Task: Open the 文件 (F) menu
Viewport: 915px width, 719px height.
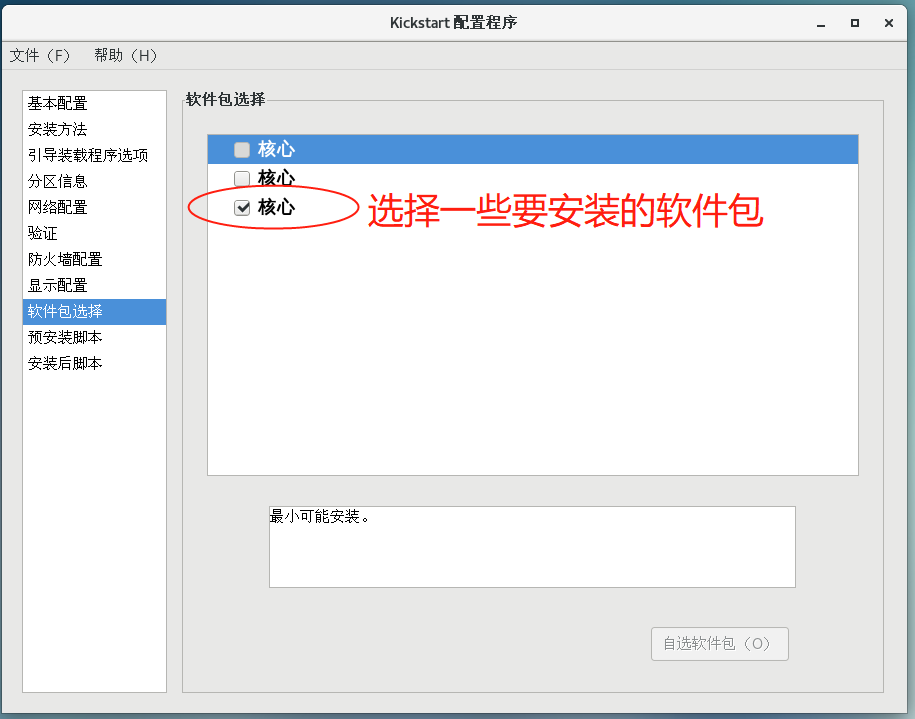Action: pyautogui.click(x=40, y=55)
